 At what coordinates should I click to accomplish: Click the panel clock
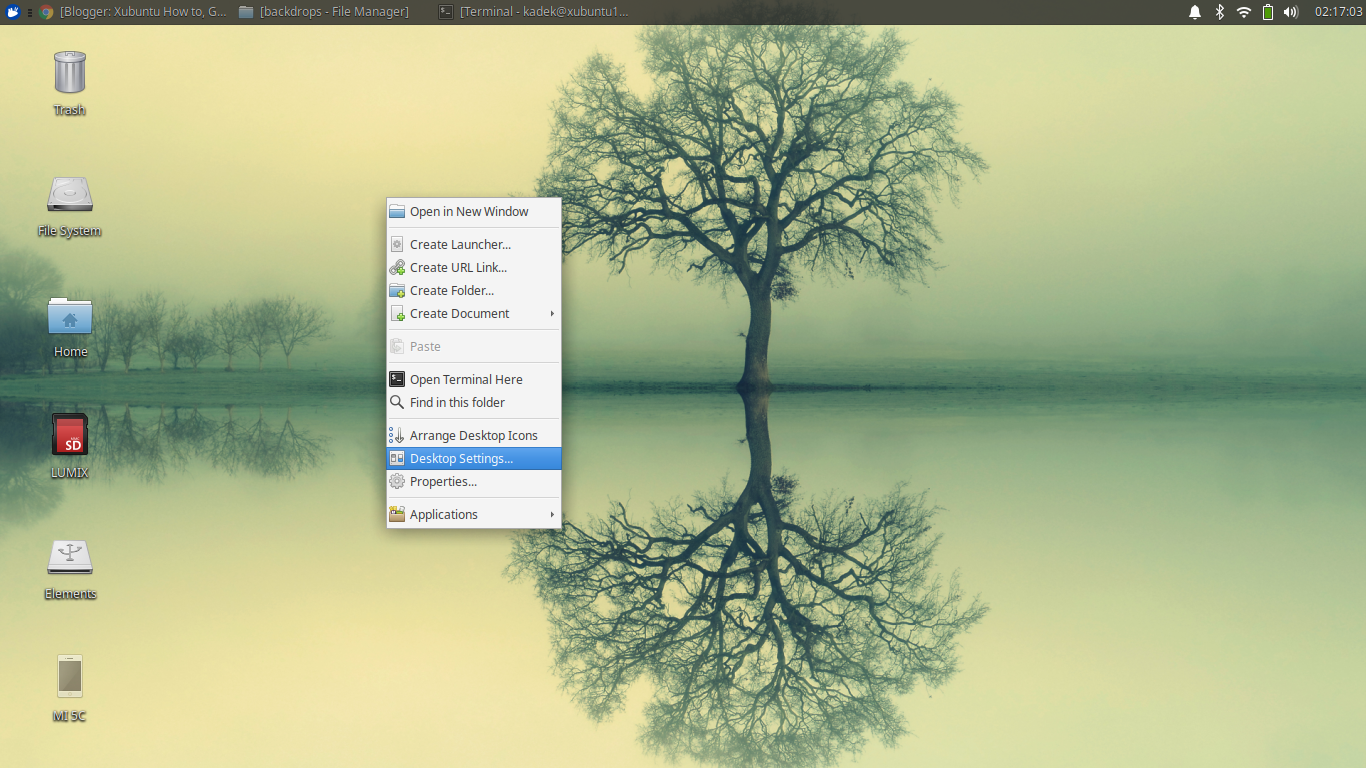tap(1338, 12)
